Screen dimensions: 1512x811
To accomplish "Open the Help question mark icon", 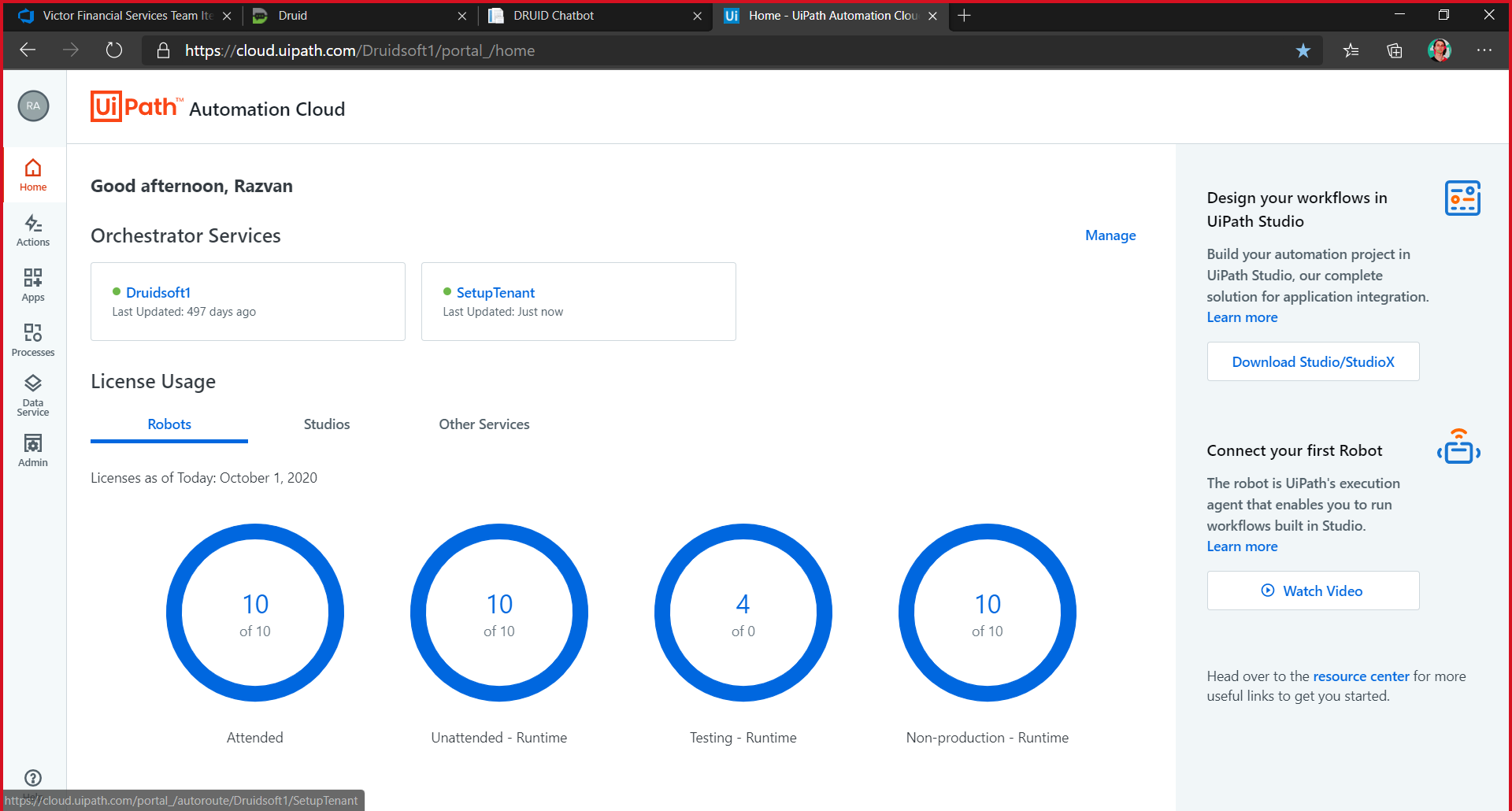I will [33, 778].
